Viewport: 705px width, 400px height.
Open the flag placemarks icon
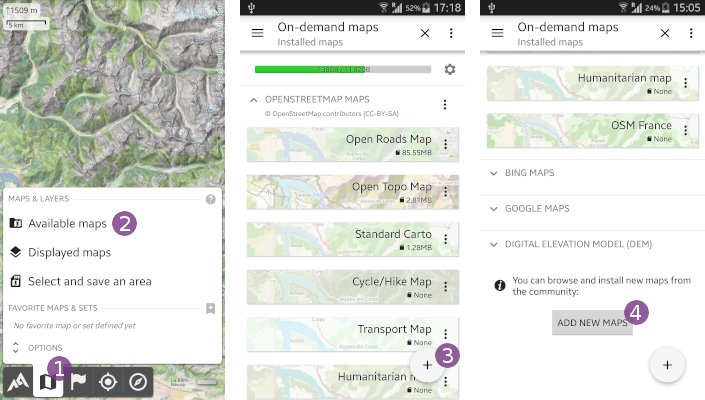point(78,382)
